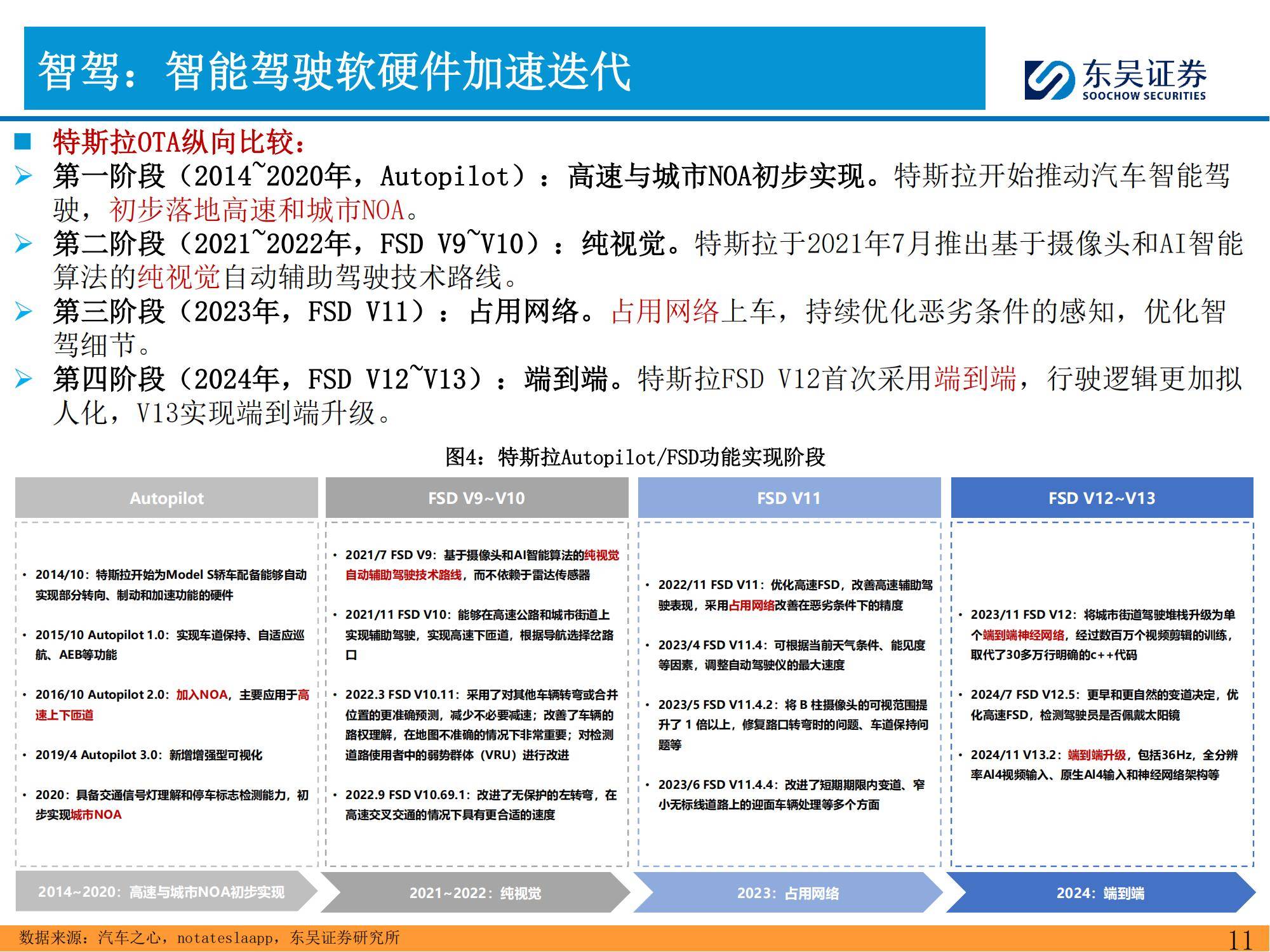Click the 2014~2020 timeline arrow
Viewport: 1270px width, 952px height.
162,892
